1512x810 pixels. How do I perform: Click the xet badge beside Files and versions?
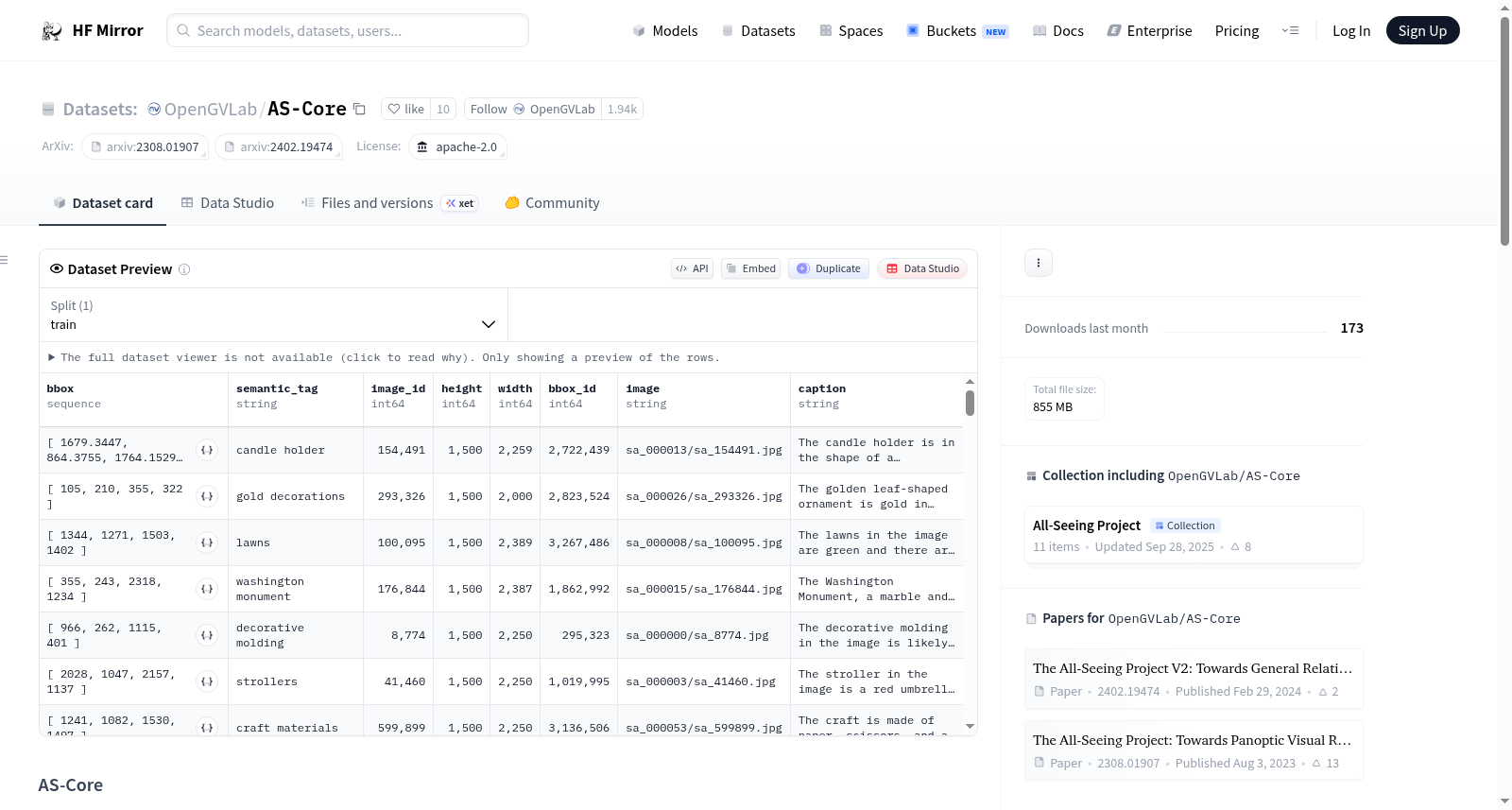[x=460, y=203]
